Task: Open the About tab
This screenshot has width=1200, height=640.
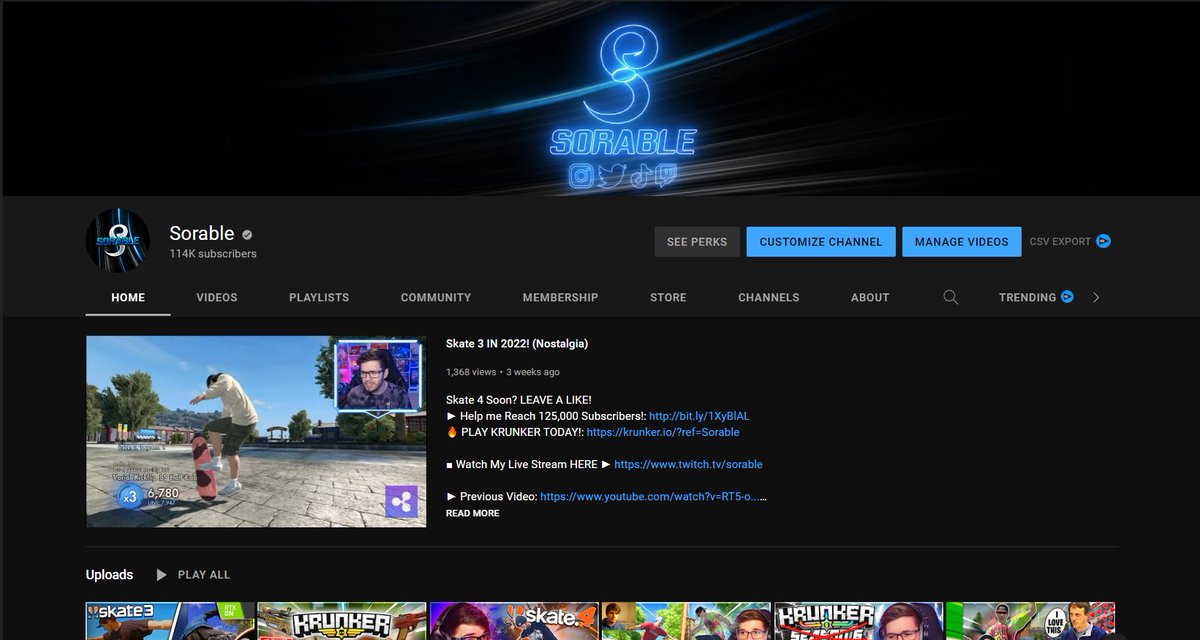Action: [870, 297]
